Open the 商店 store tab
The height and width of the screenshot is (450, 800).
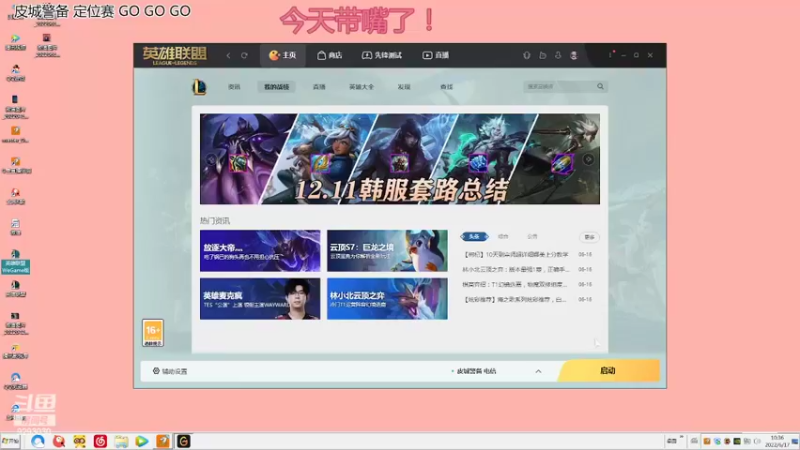pyautogui.click(x=329, y=55)
